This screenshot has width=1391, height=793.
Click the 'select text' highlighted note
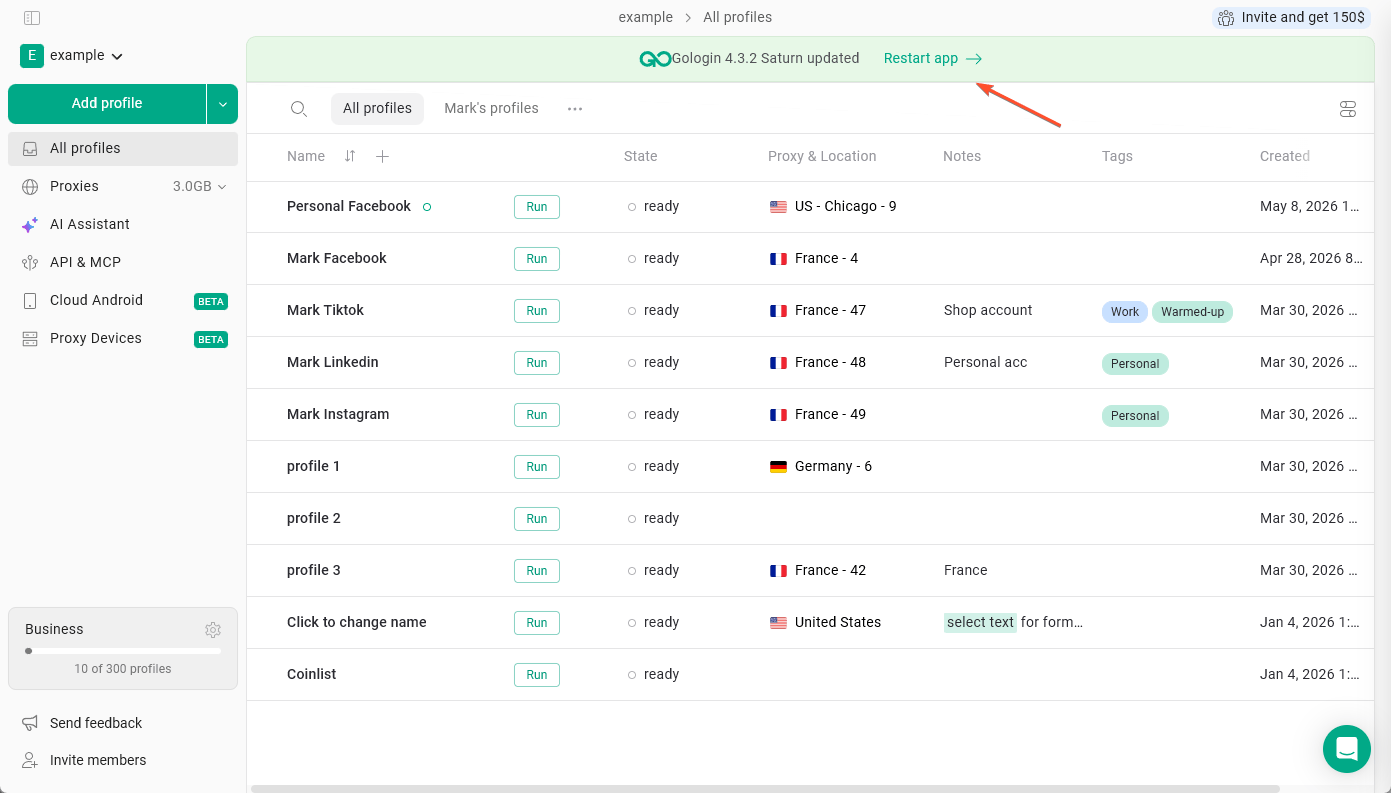tap(980, 622)
